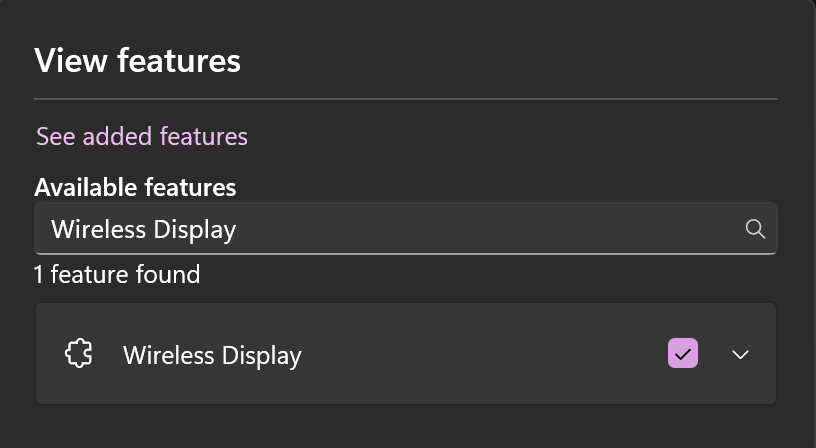Run the search using the magnifying glass
Image resolution: width=816 pixels, height=448 pixels.
(755, 229)
